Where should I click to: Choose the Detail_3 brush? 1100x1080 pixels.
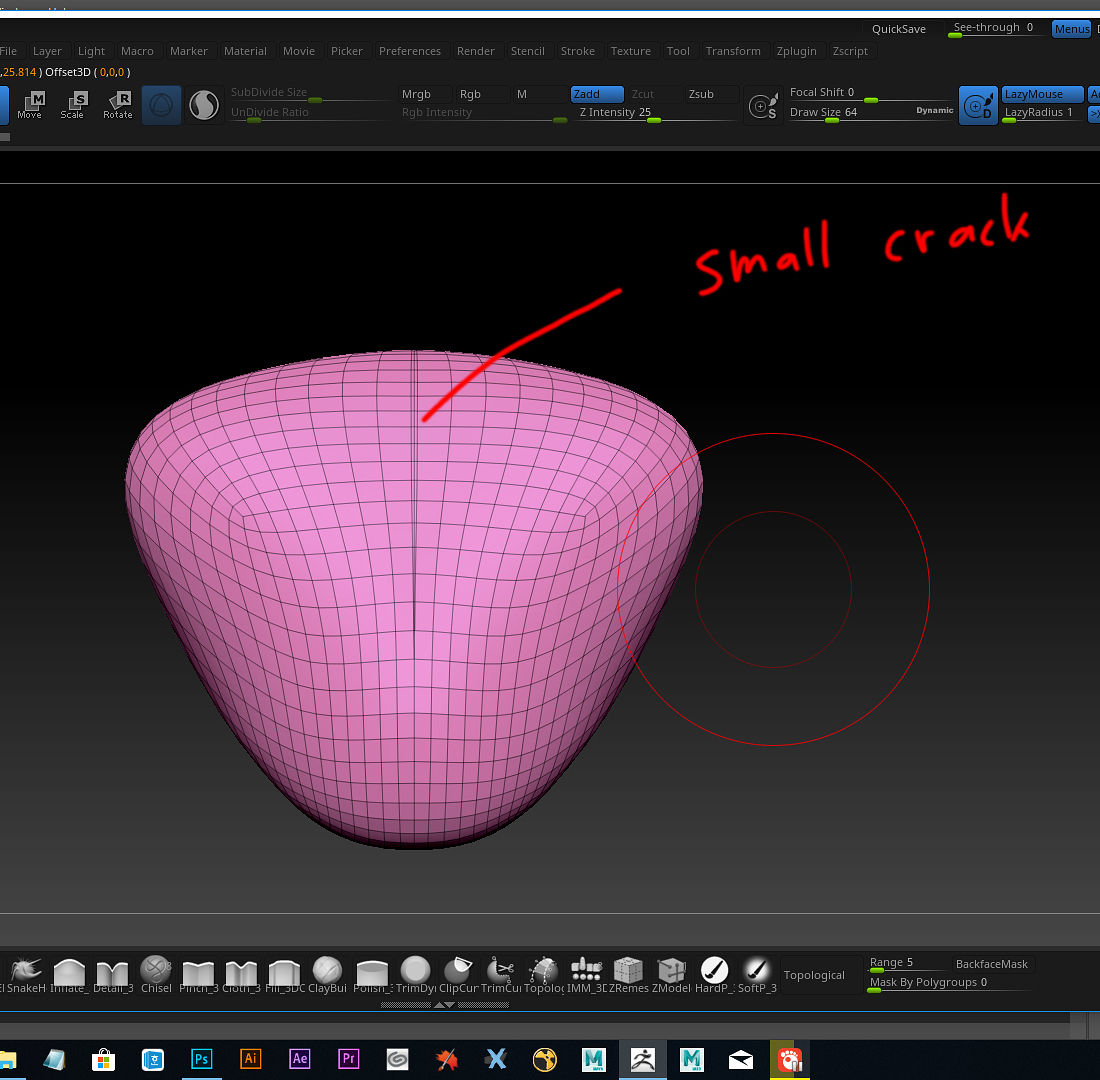112,975
